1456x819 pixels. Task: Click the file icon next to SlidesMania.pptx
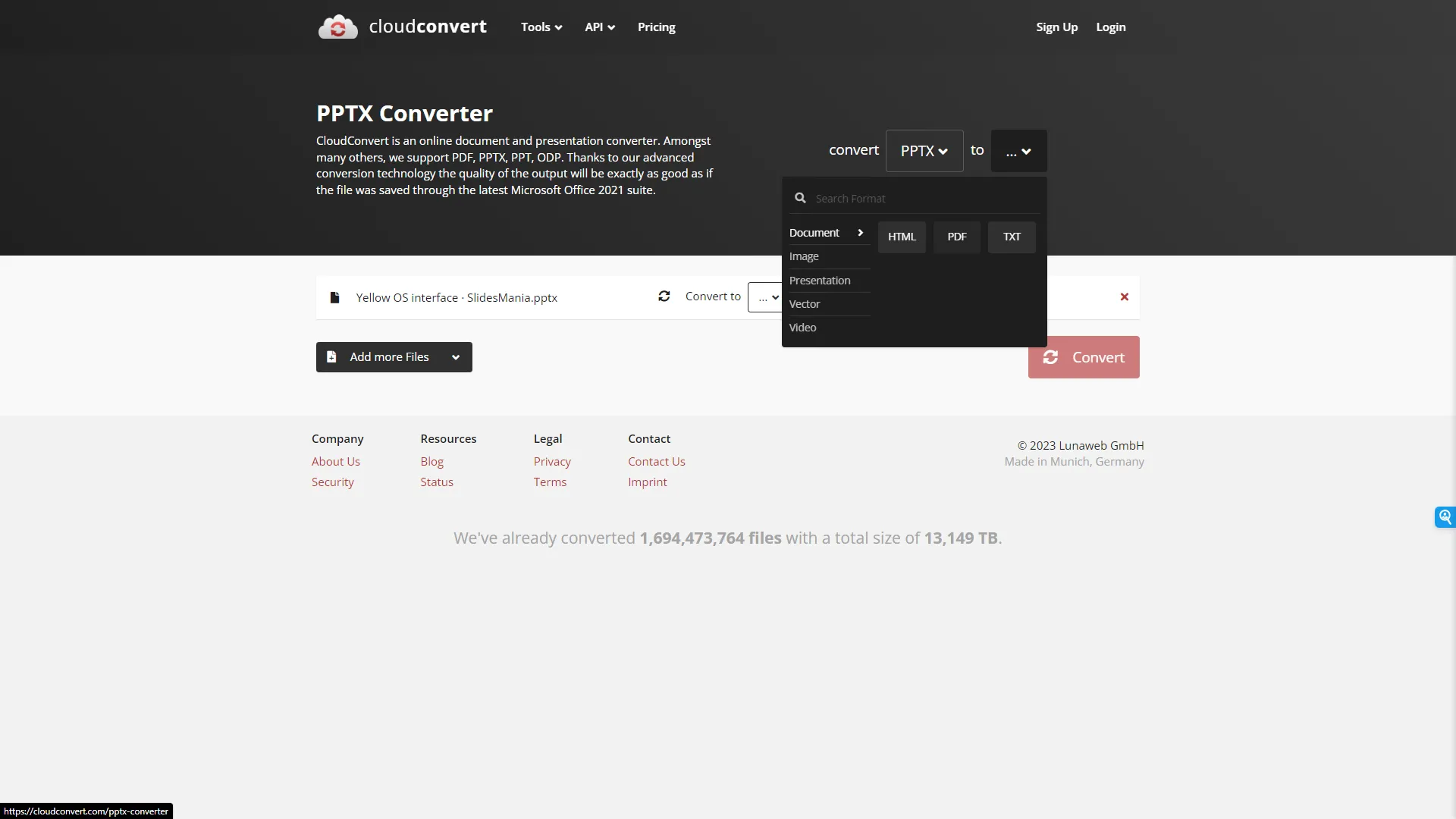[x=334, y=297]
